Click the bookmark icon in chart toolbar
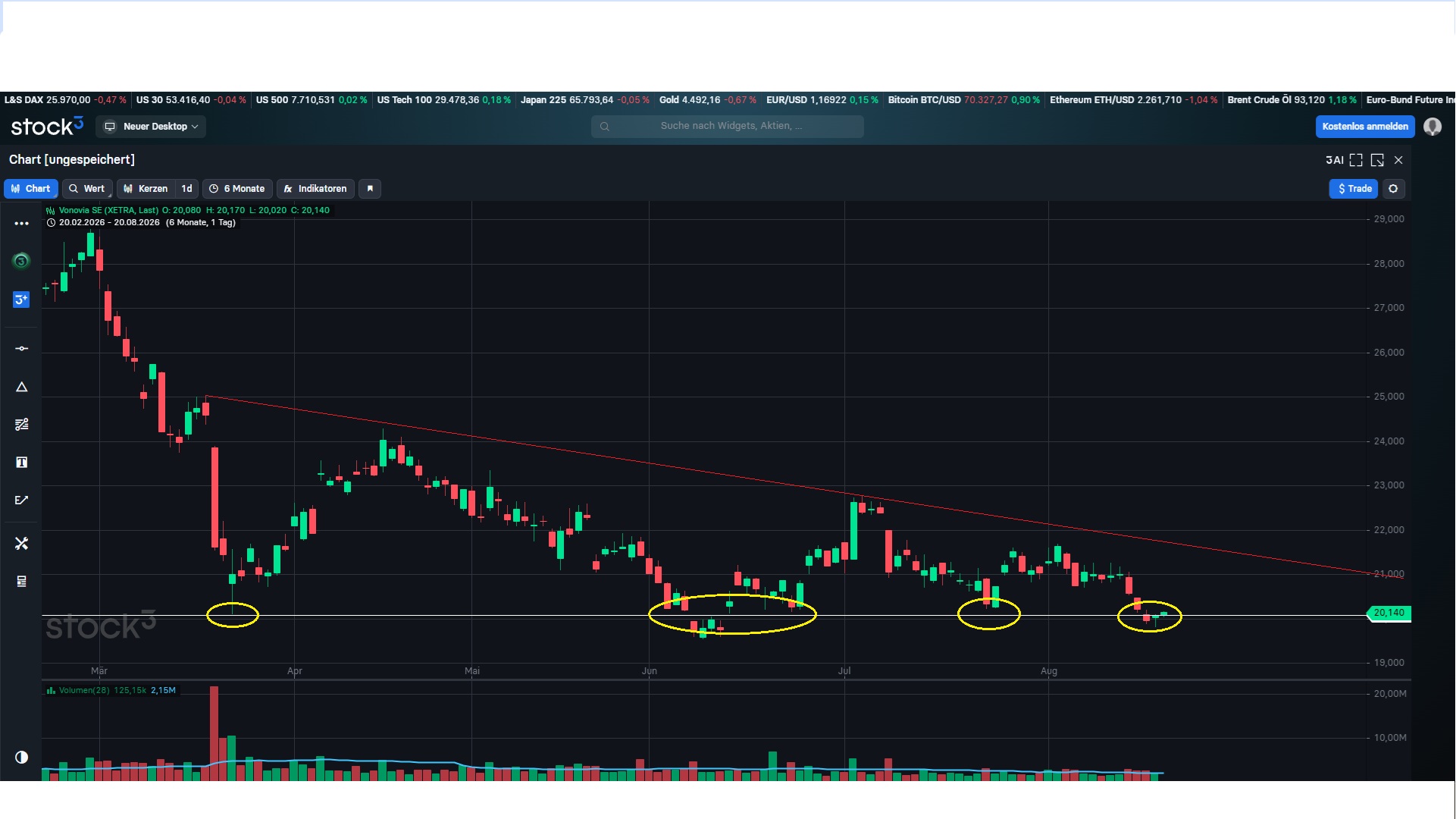 [x=370, y=189]
